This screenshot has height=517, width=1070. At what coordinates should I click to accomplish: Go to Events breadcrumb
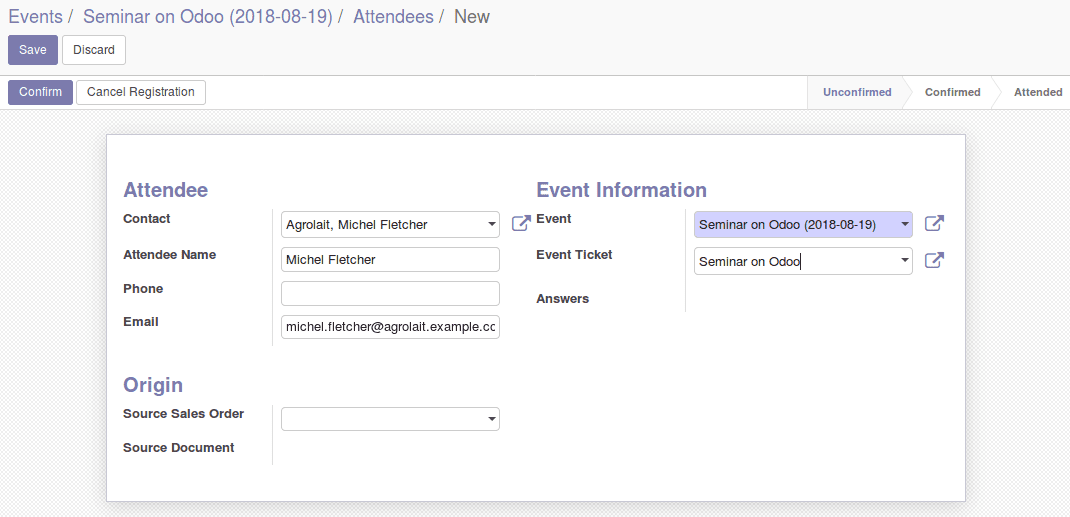tap(35, 16)
